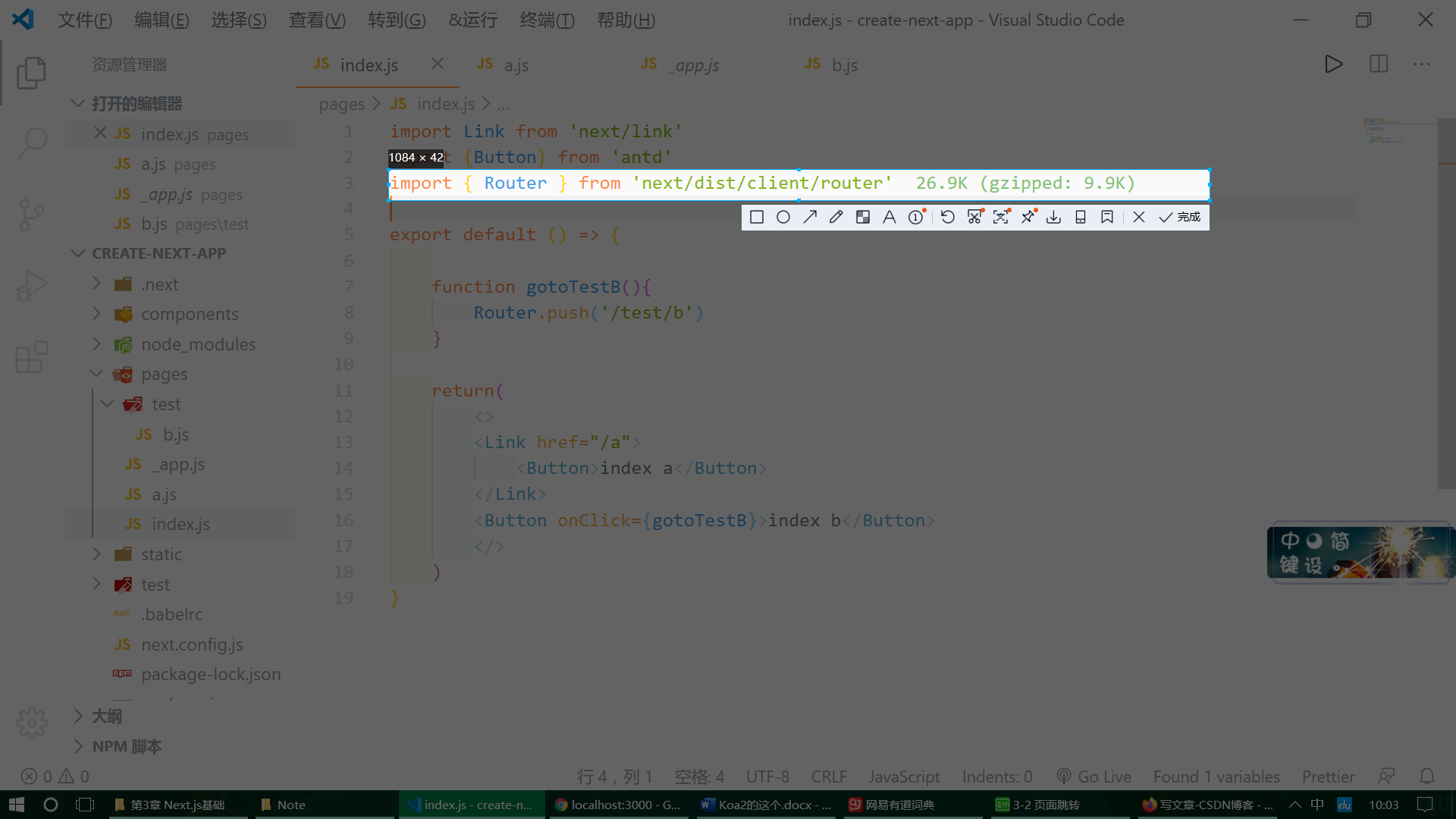
Task: Expand the NPM 脚本 section
Action: click(127, 746)
